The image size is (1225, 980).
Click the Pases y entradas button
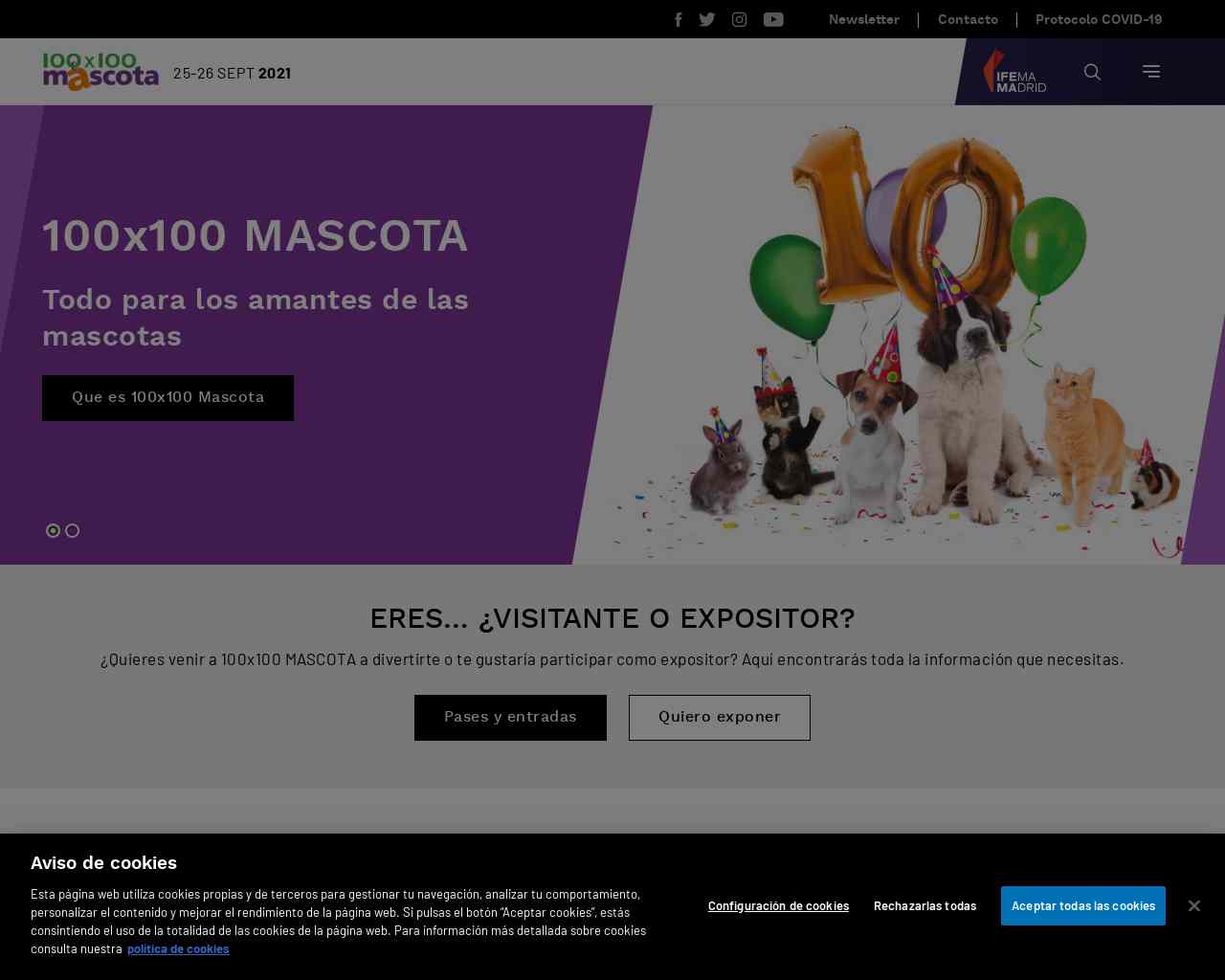tap(510, 718)
